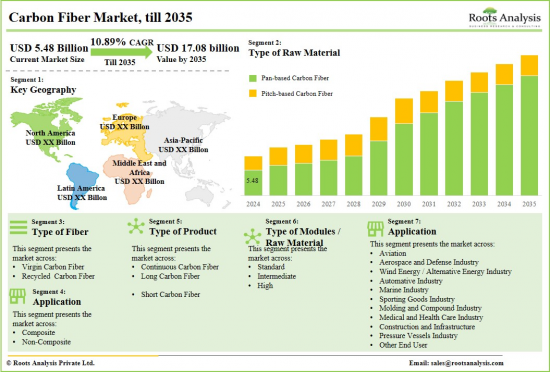The image size is (550, 372).
Task: Click 'Other End User' bullet
Action: point(403,345)
